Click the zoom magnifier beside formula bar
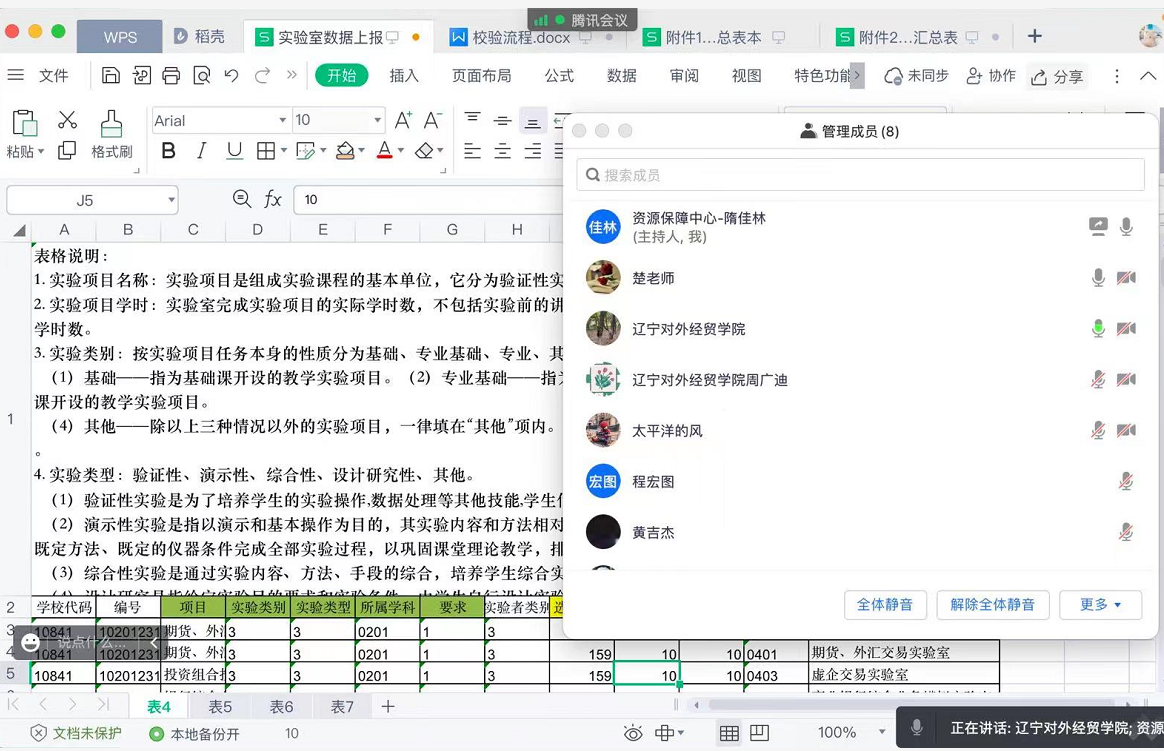The height and width of the screenshot is (751, 1164). (242, 199)
